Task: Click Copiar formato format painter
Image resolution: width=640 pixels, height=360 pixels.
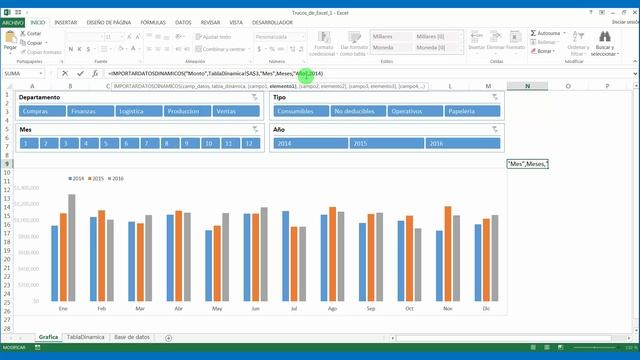Action: (41, 52)
